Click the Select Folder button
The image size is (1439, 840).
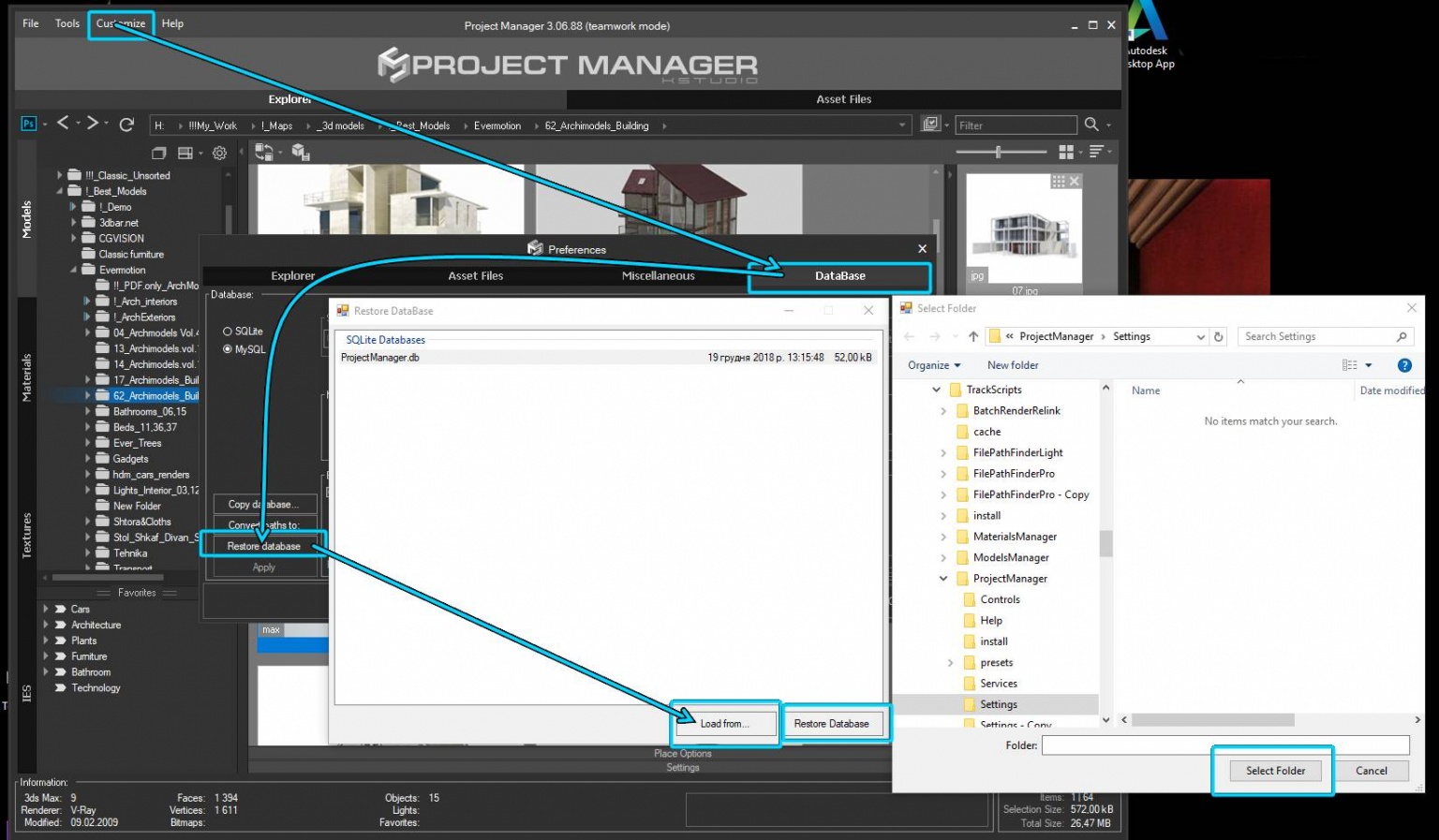click(1275, 771)
